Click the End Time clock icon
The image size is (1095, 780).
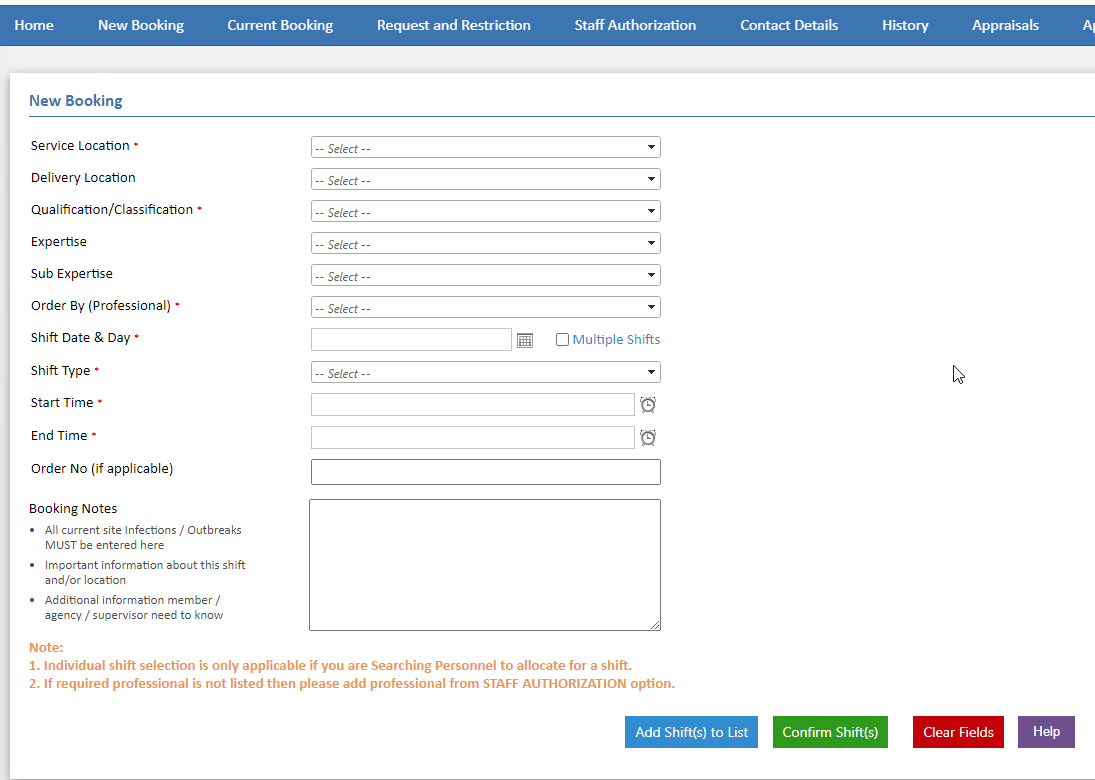pyautogui.click(x=648, y=437)
